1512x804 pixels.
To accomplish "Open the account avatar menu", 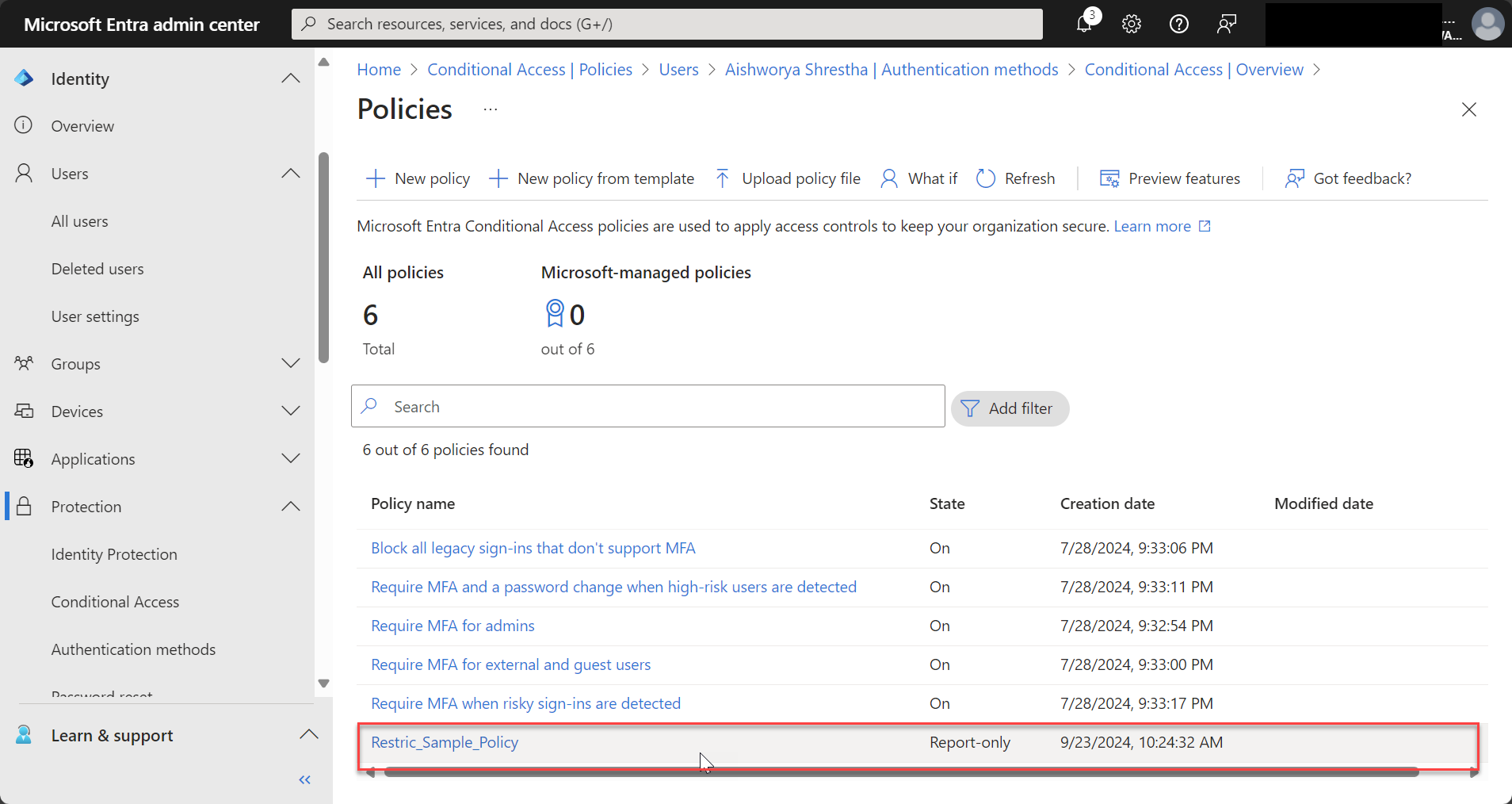I will (1487, 24).
